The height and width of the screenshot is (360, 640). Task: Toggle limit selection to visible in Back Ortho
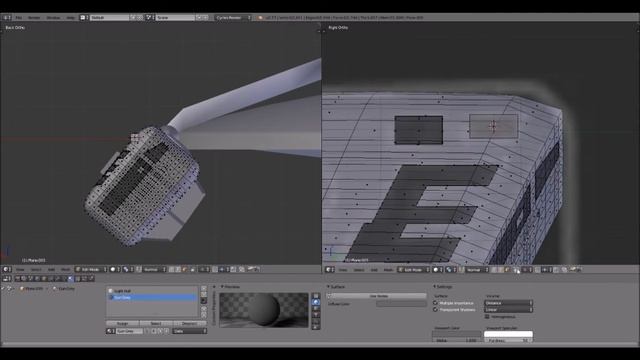193,269
